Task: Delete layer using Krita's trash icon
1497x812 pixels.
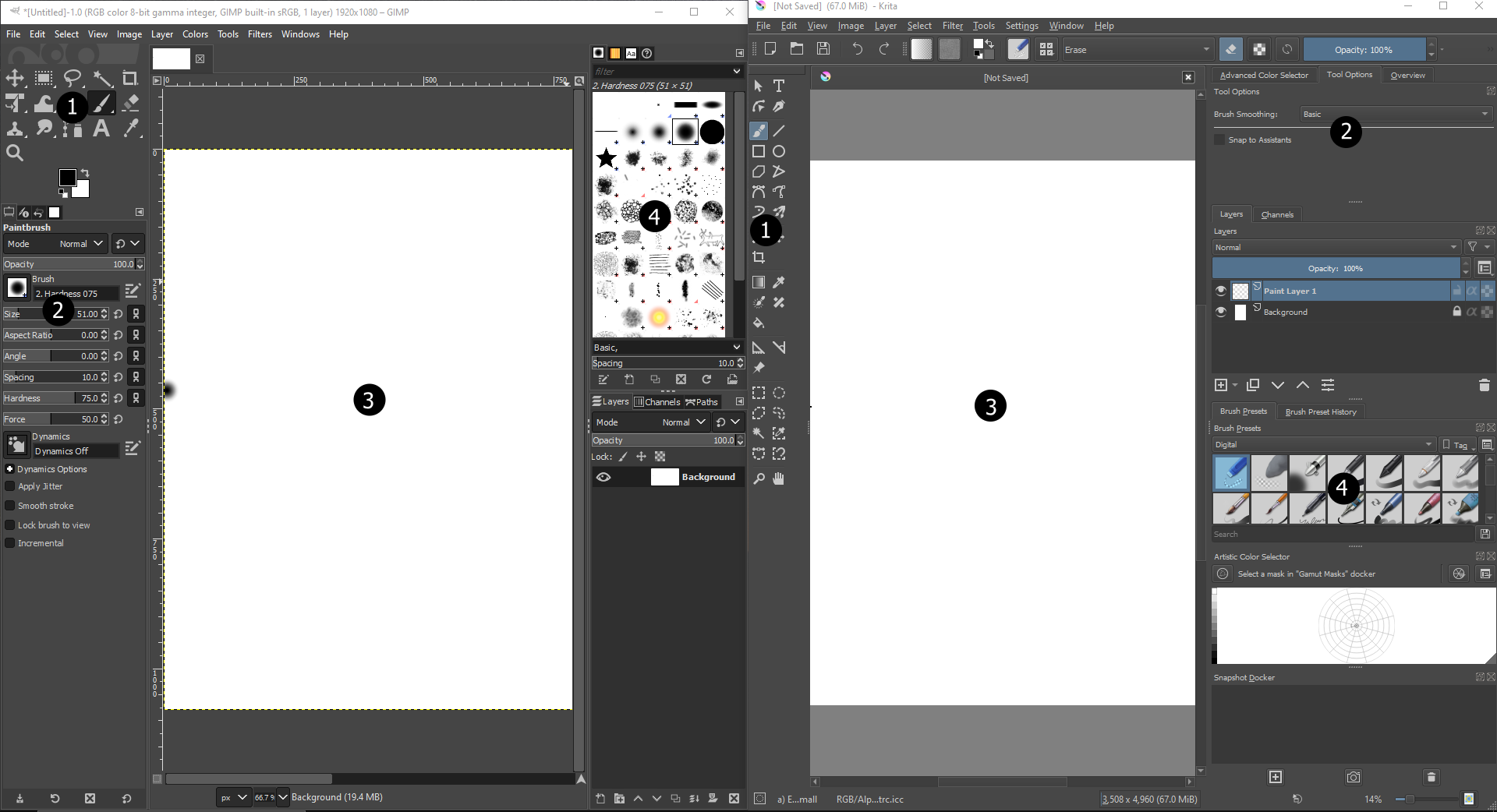Action: click(1484, 385)
